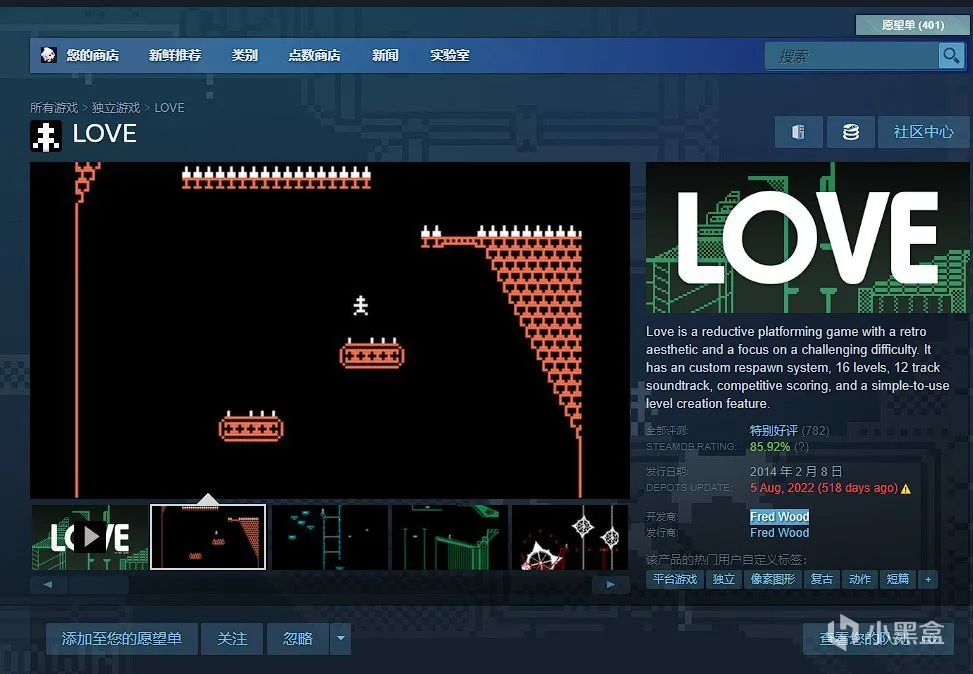Open the 新闻 menu item
Screen dimensions: 973x674
pos(385,55)
